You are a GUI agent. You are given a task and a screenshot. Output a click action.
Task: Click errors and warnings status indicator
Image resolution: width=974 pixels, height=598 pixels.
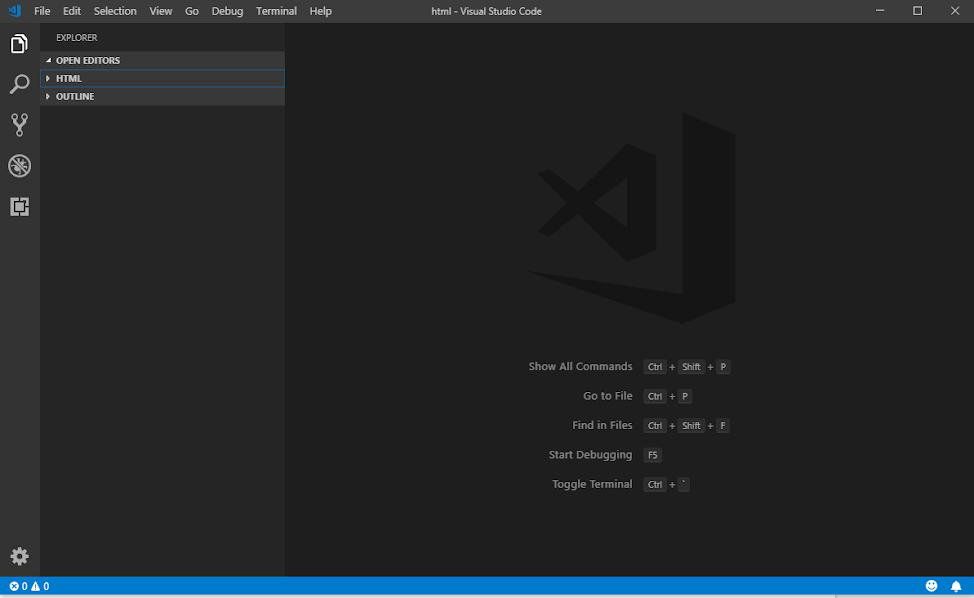[29, 586]
